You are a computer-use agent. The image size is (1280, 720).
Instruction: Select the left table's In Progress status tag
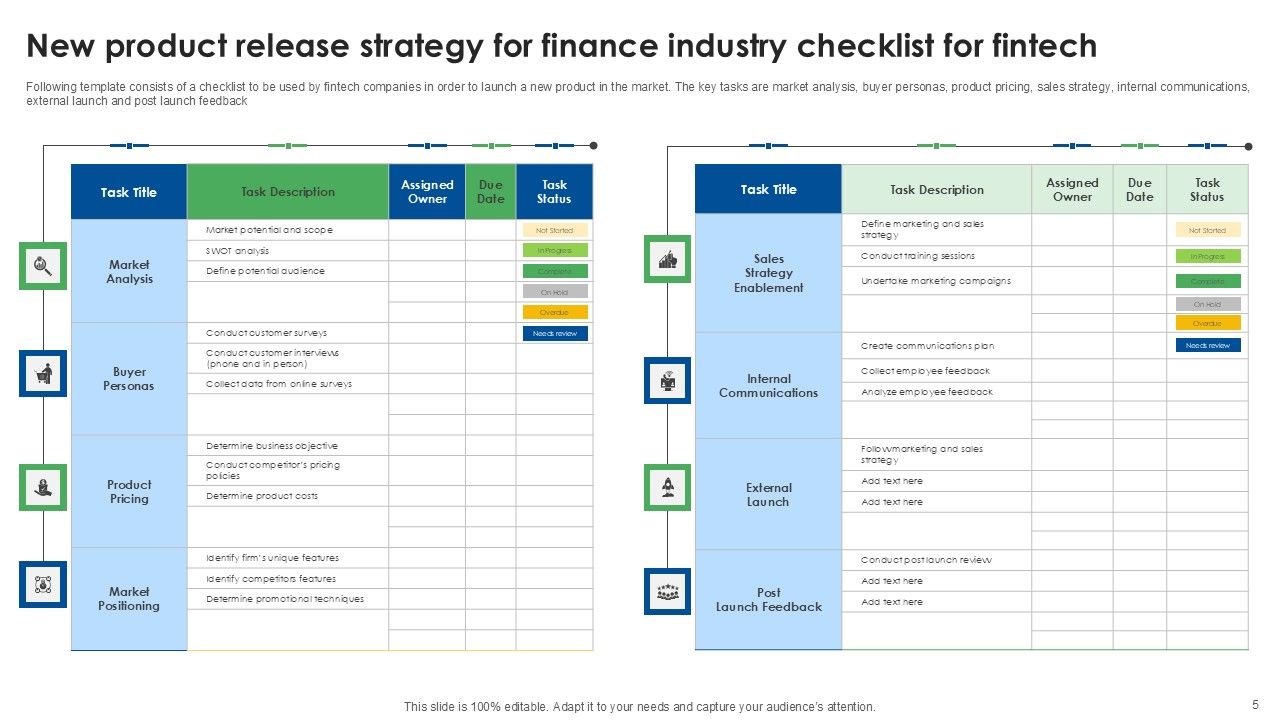coord(555,250)
